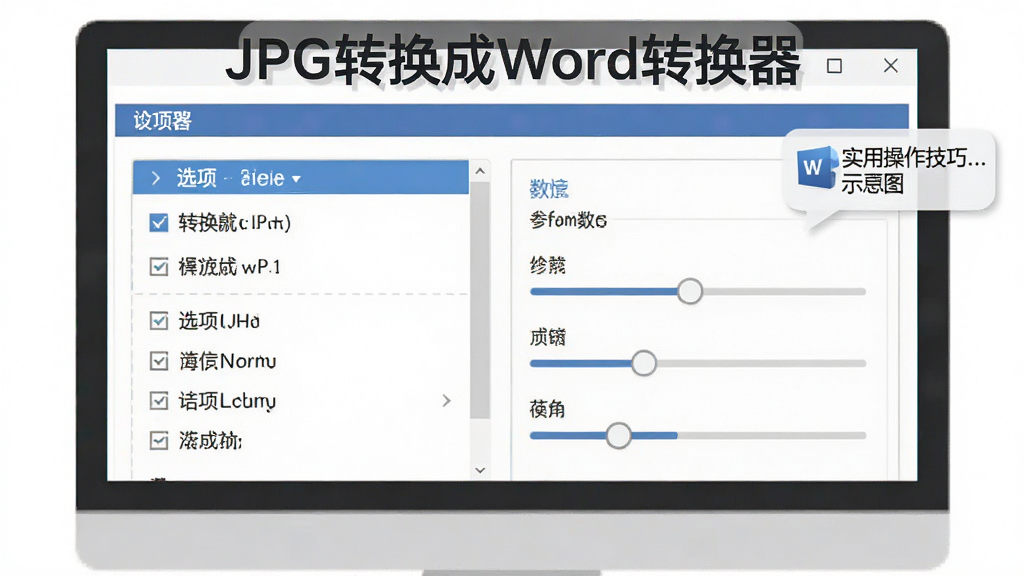
Task: Toggle the checkbox beside 选项 UHo
Action: point(159,321)
